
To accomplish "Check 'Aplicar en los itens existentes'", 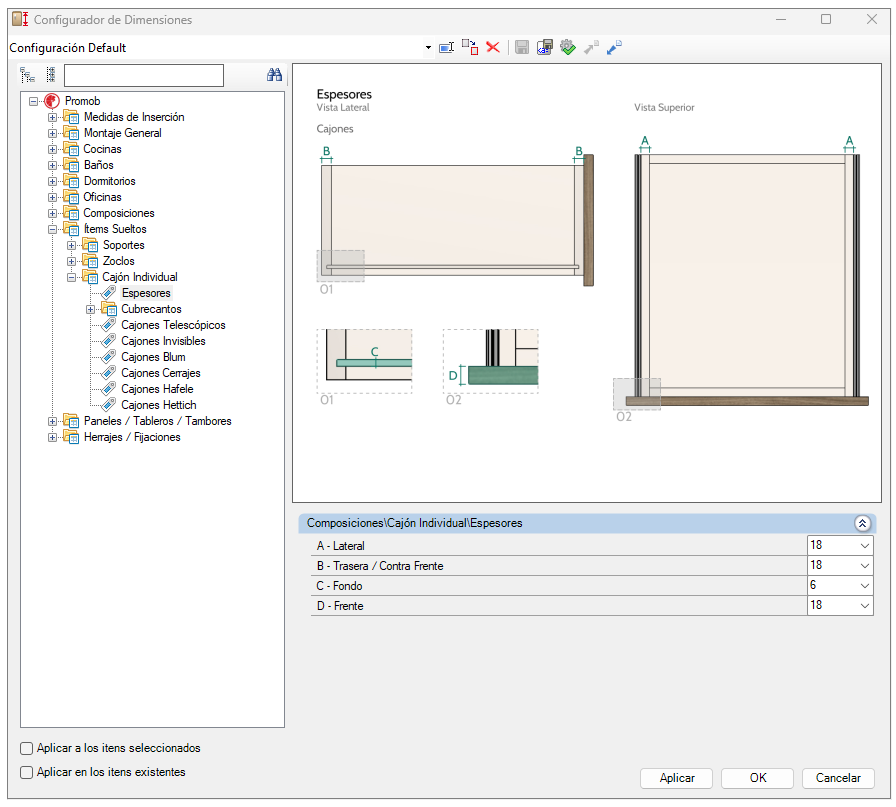I will point(26,772).
